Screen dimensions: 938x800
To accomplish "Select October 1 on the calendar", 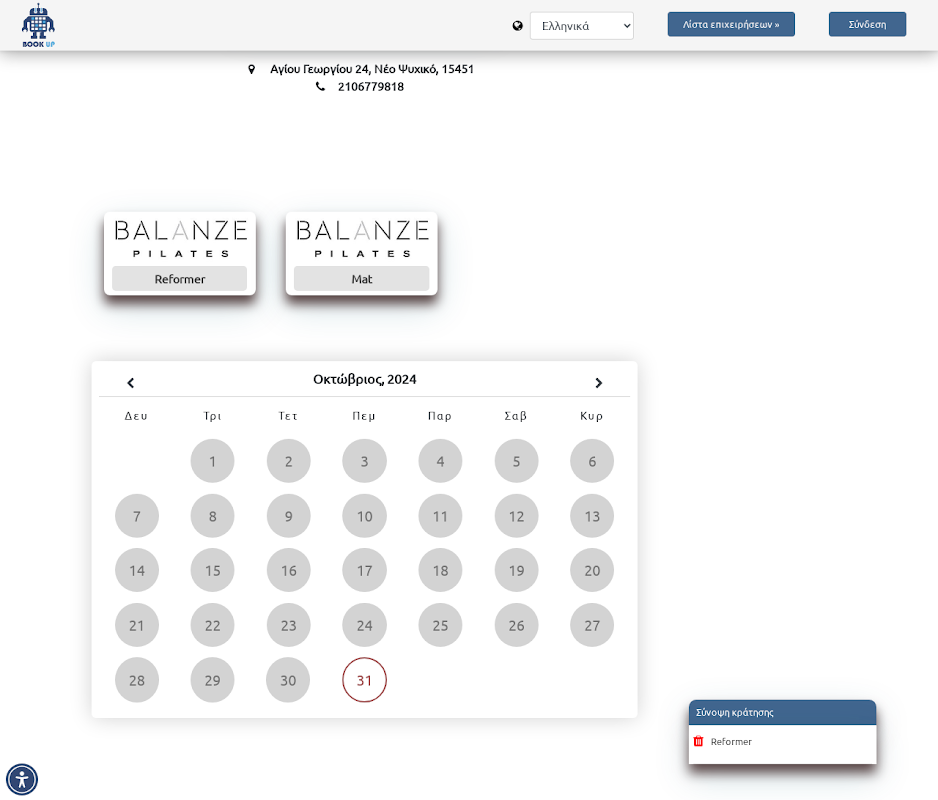I will point(212,461).
